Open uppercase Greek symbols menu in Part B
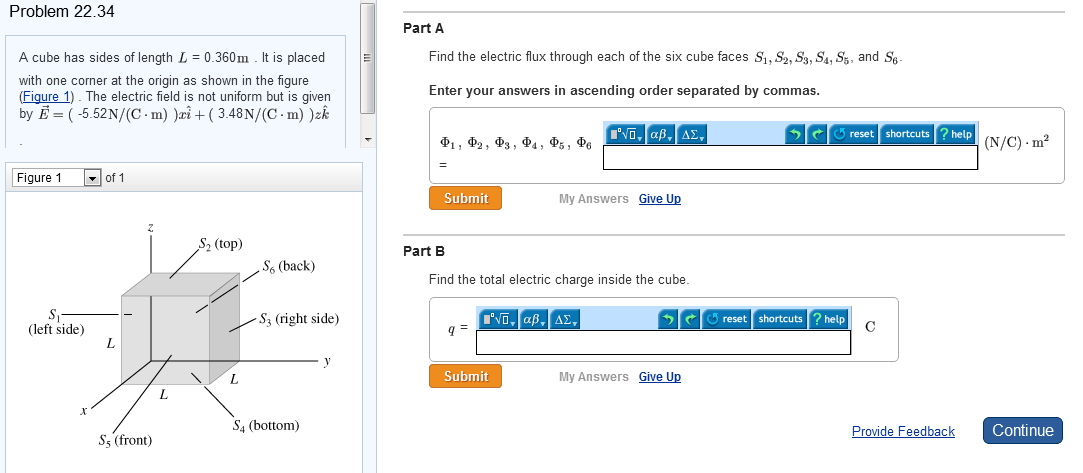The image size is (1083, 473). pos(566,319)
